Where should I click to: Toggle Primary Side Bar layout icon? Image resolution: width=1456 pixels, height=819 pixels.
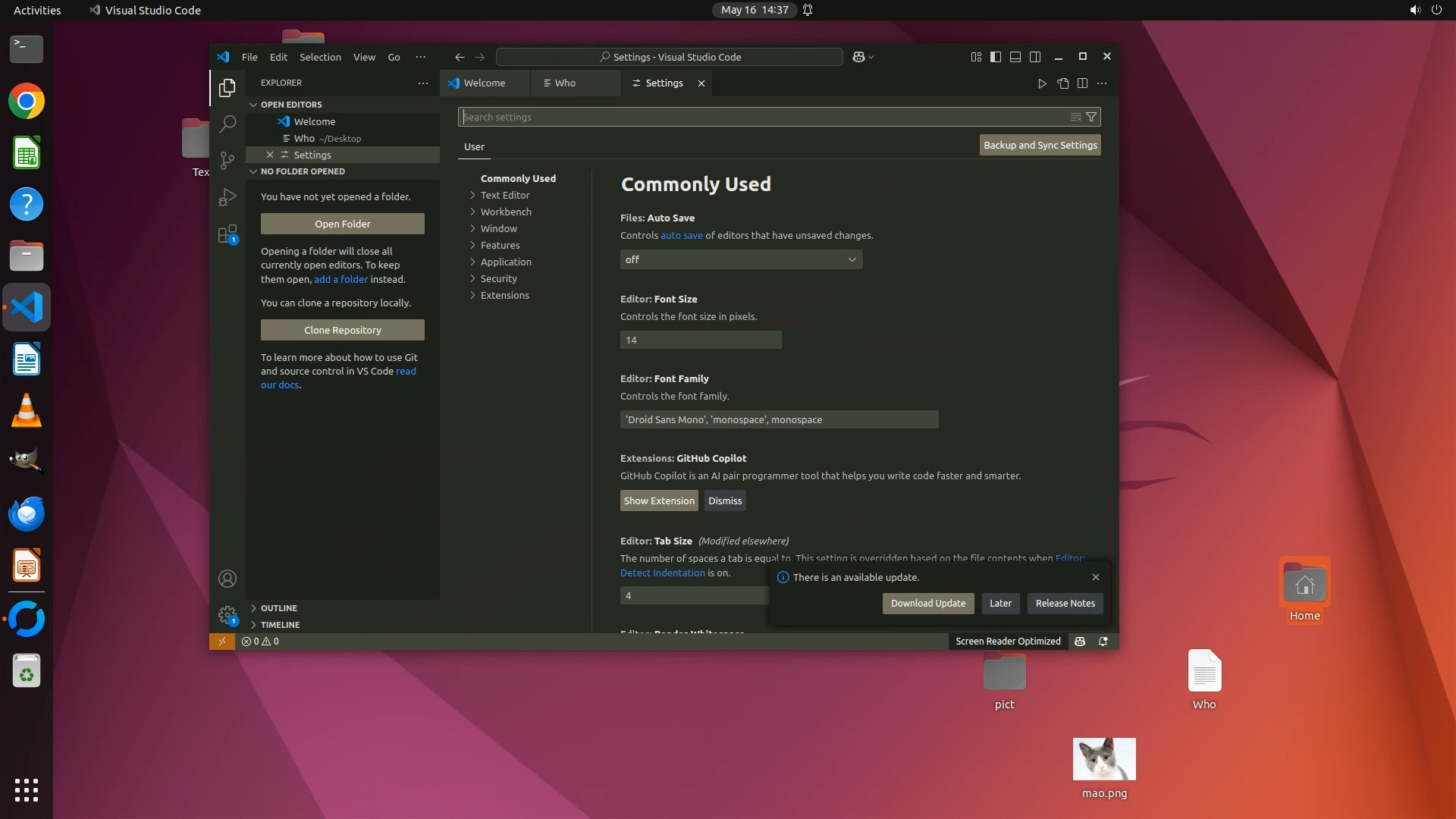996,57
